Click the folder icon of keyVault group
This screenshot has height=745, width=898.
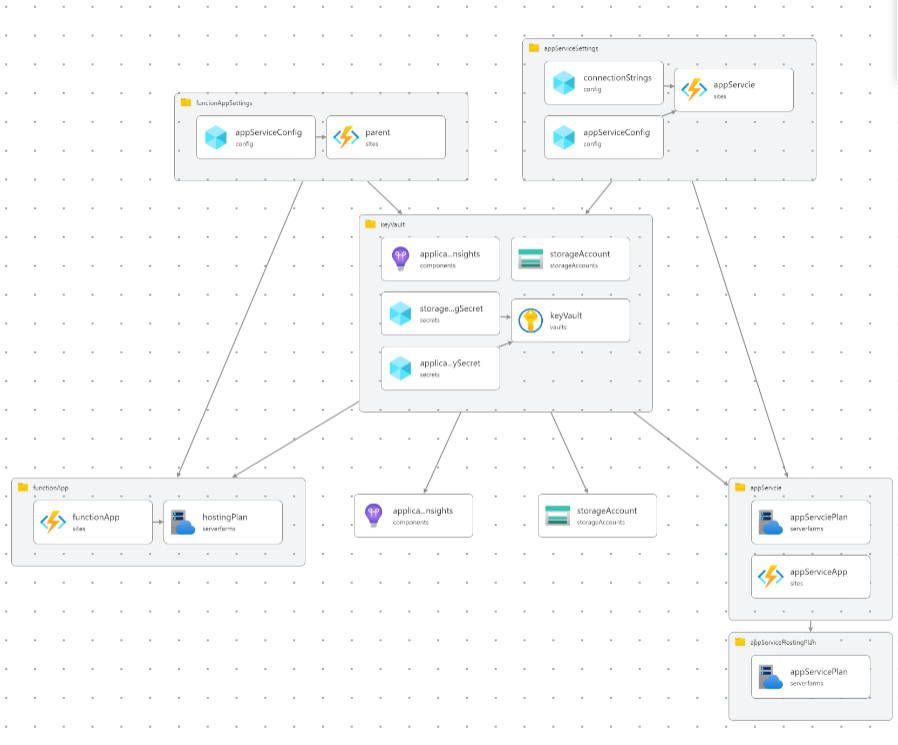point(371,224)
